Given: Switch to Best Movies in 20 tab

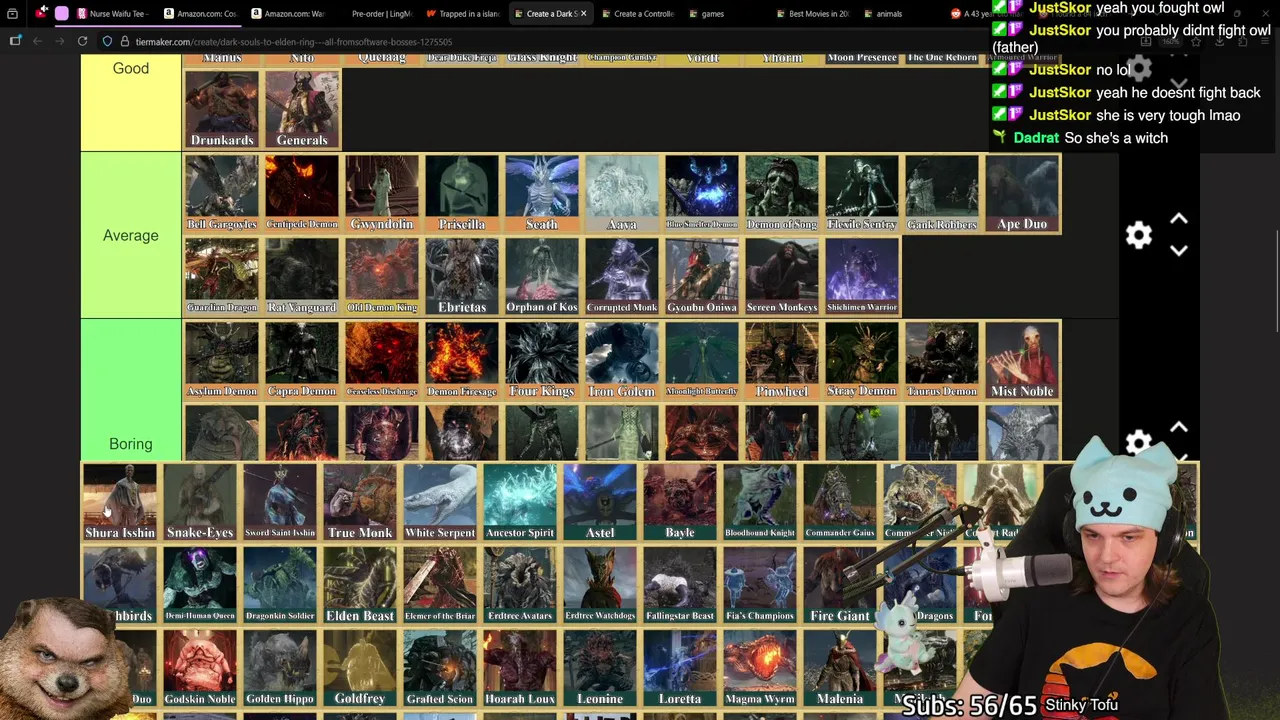Looking at the screenshot, I should click(811, 14).
